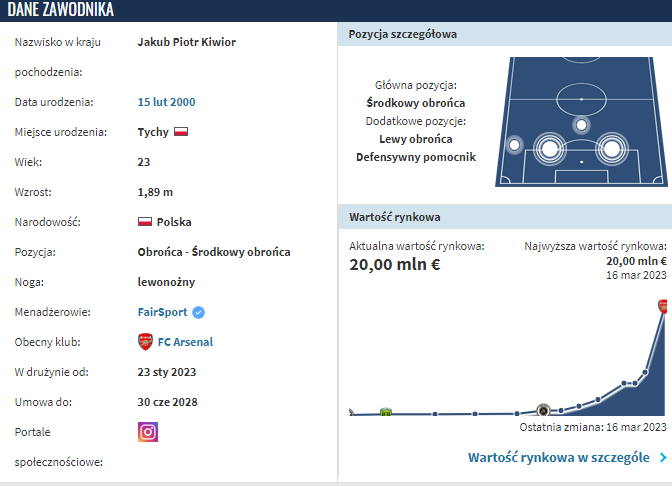Screen dimensions: 672x486
Task: Click the Arsenal club crest next to FC Arsenal
Action: [x=146, y=342]
